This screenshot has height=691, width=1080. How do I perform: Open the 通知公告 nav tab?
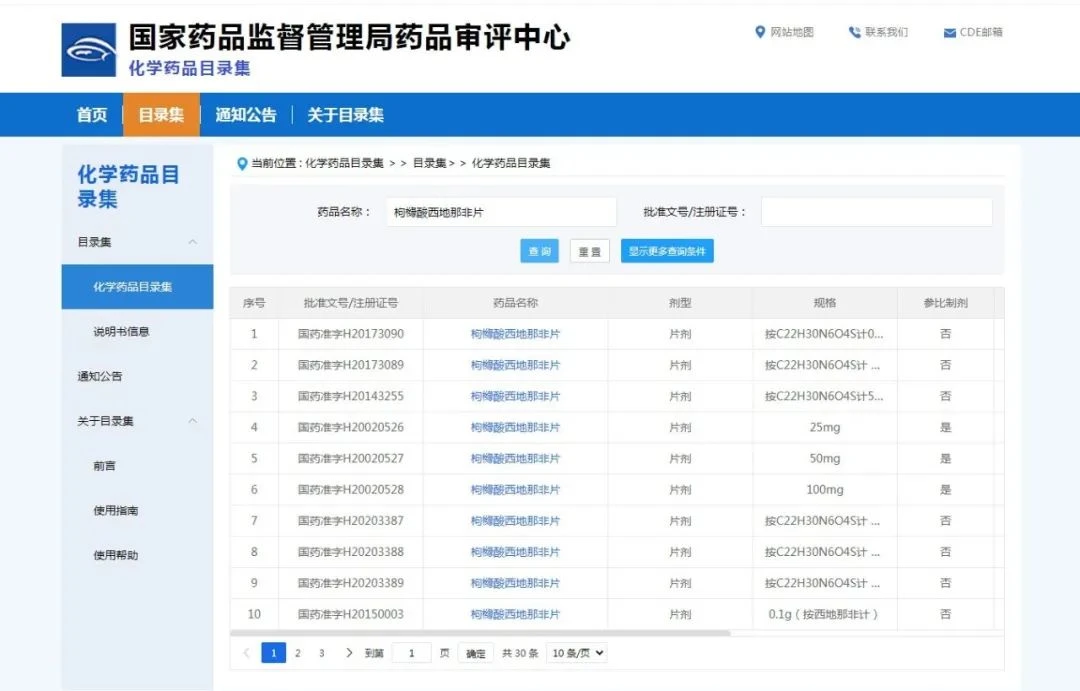[246, 114]
